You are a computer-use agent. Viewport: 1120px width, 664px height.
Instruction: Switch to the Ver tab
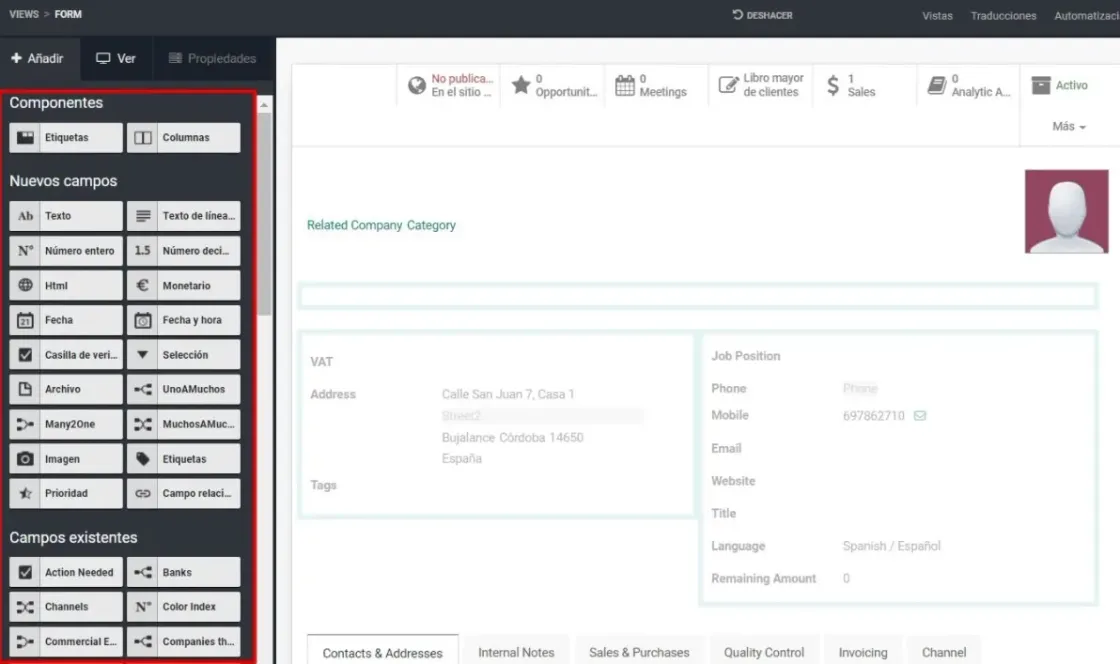pos(116,59)
